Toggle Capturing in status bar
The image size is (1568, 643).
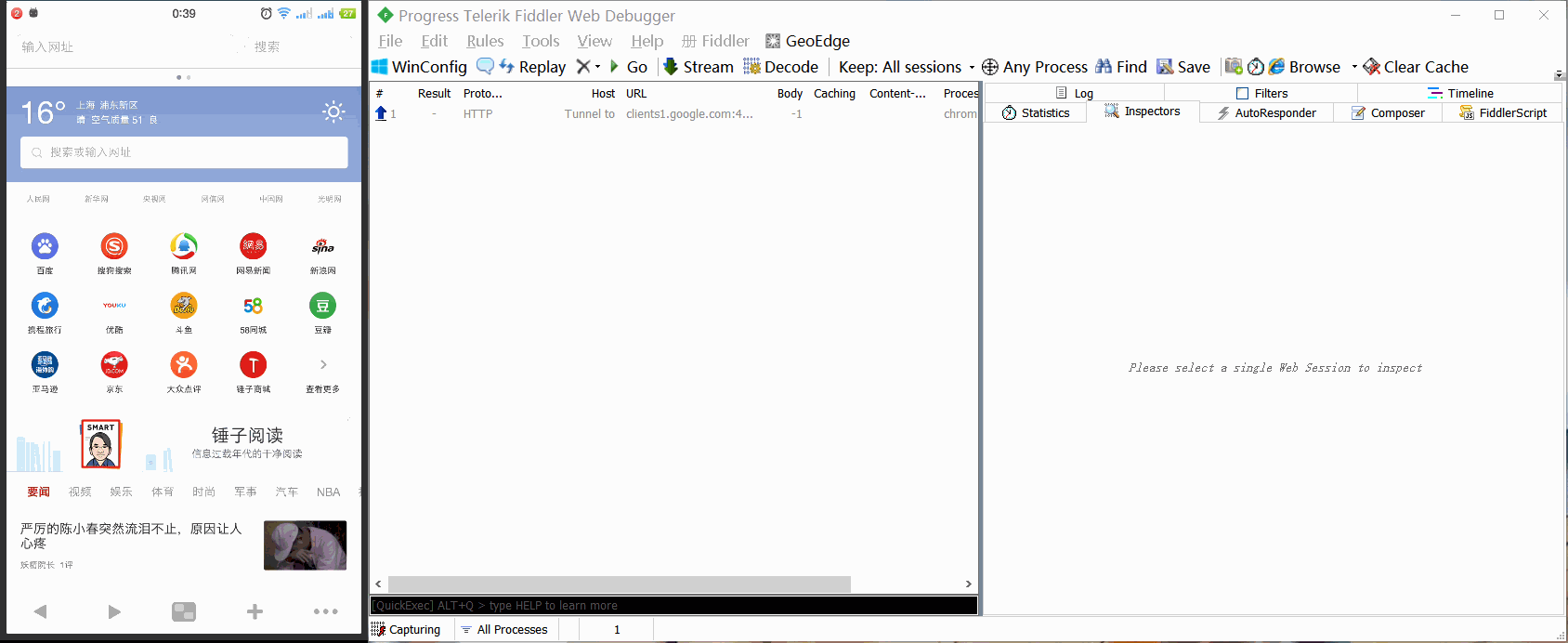[x=406, y=629]
